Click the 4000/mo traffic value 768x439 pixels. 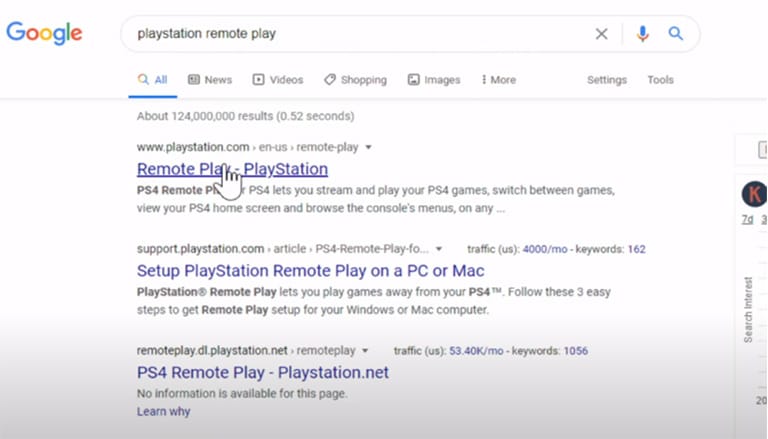tap(545, 249)
